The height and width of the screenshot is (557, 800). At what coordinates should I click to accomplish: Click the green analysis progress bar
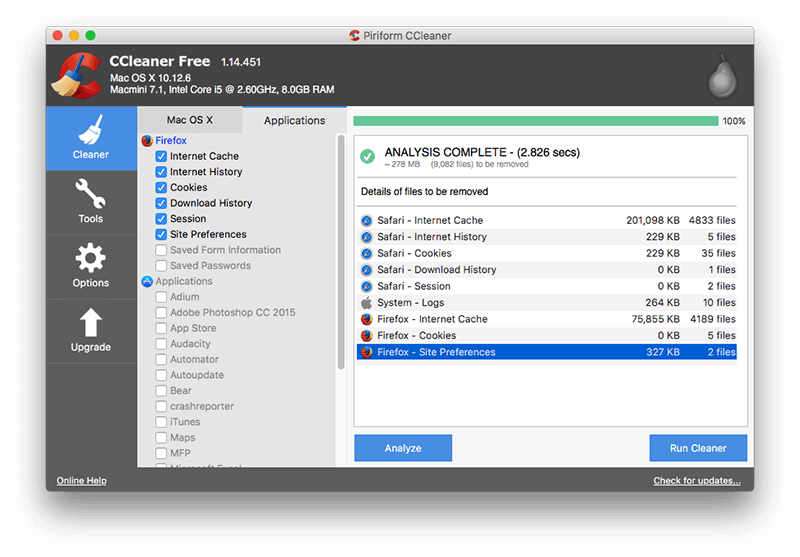click(x=535, y=121)
